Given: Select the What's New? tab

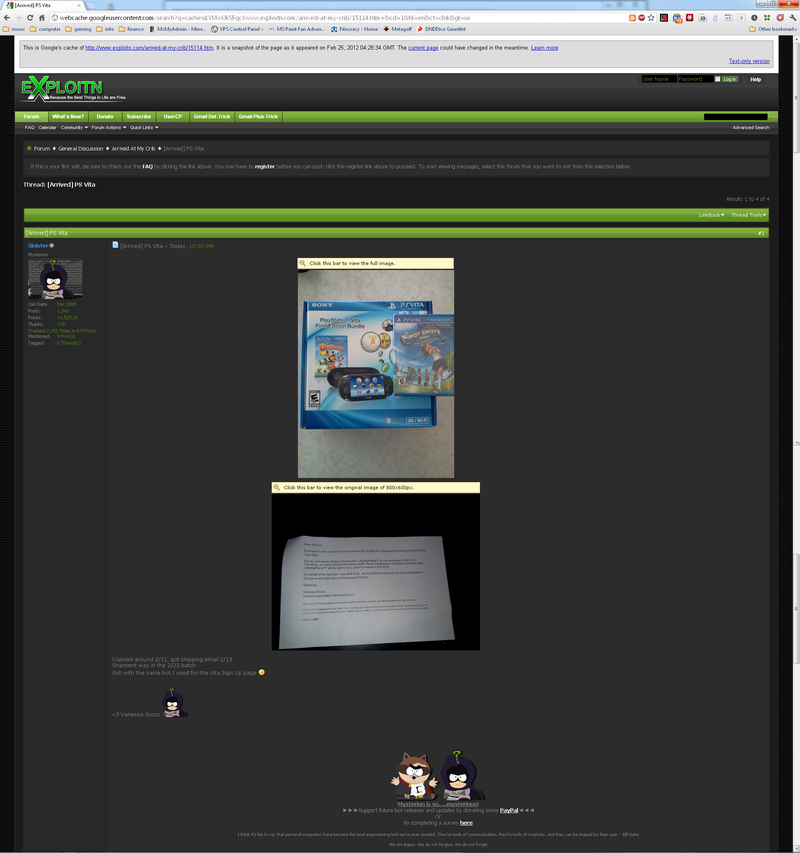Looking at the screenshot, I should [68, 116].
